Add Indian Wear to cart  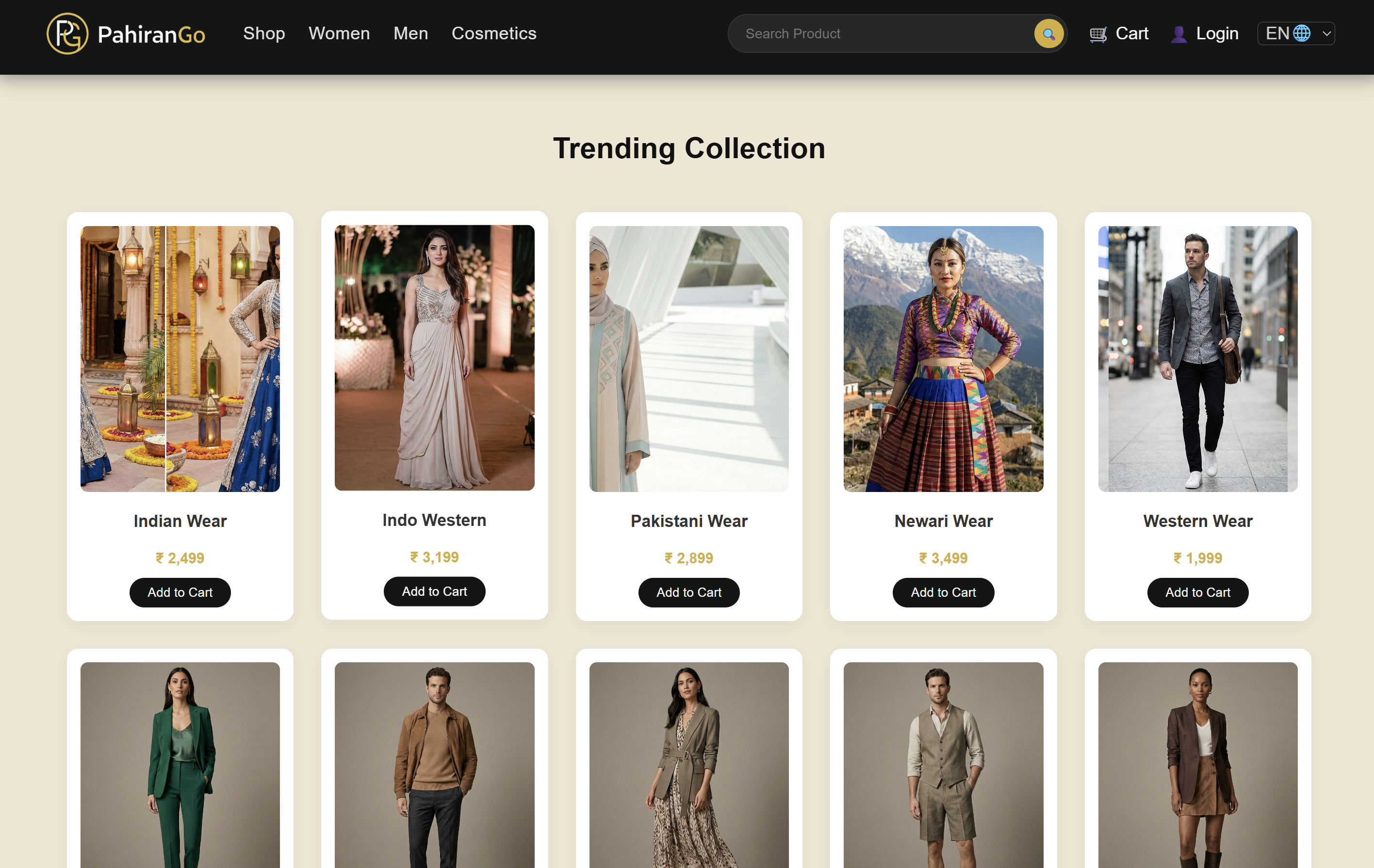(180, 592)
